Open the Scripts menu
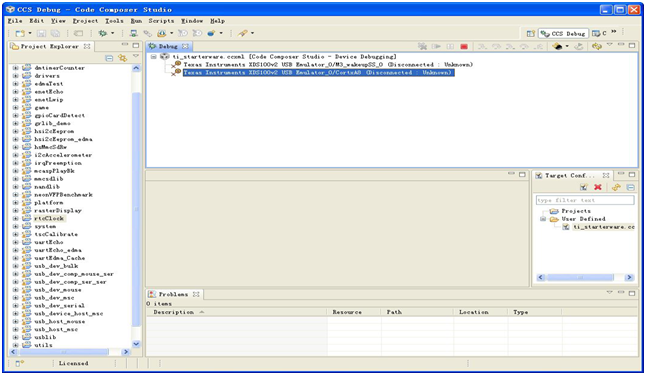 point(161,21)
